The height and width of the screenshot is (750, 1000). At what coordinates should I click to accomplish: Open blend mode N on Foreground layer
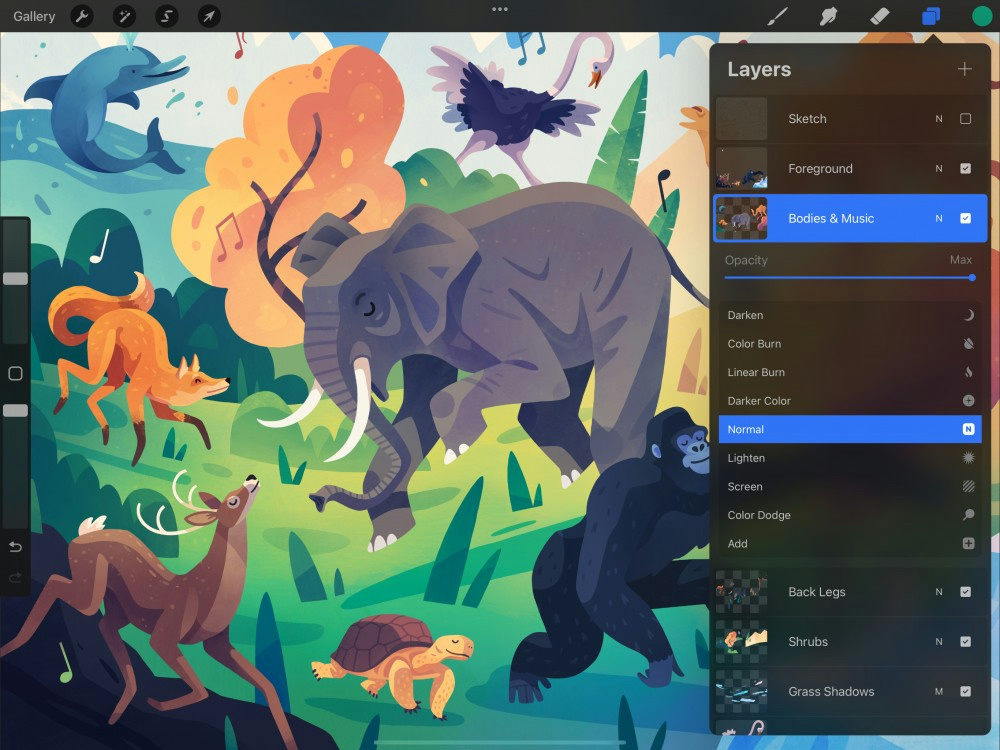[939, 168]
